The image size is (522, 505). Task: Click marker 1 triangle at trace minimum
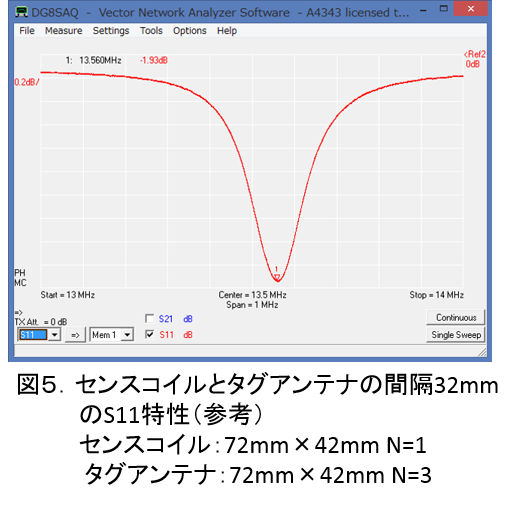(x=277, y=277)
